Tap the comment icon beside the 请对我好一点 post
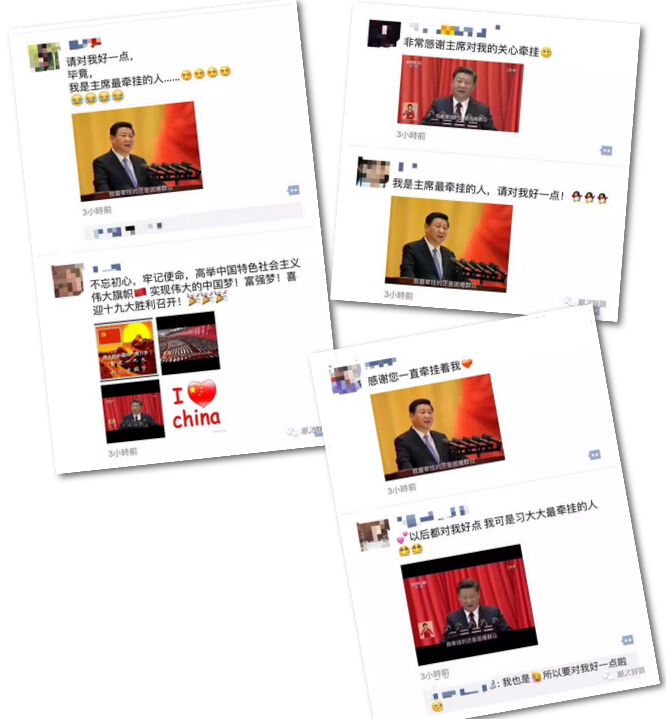The image size is (667, 719). pos(293,190)
